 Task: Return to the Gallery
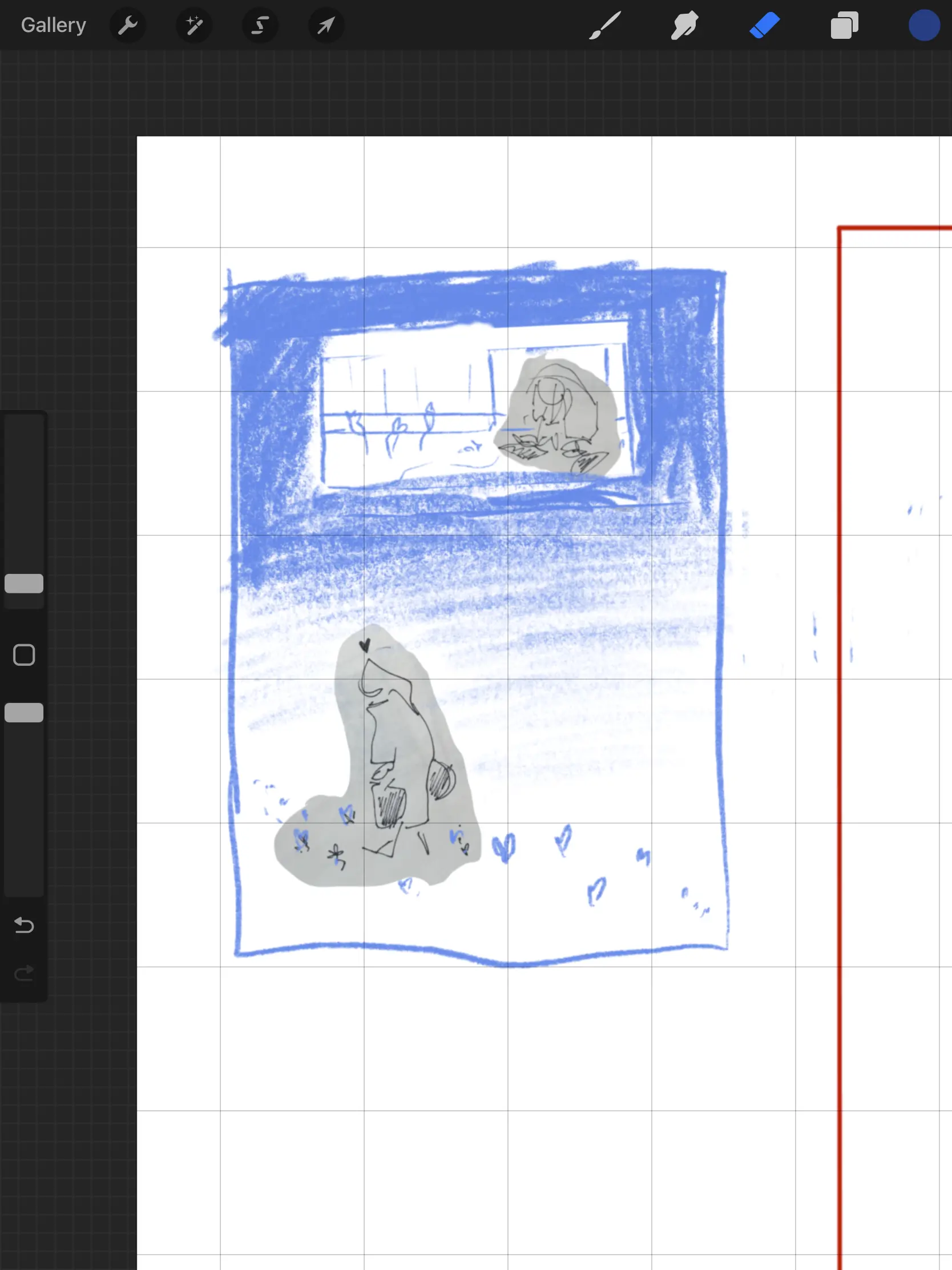[54, 25]
